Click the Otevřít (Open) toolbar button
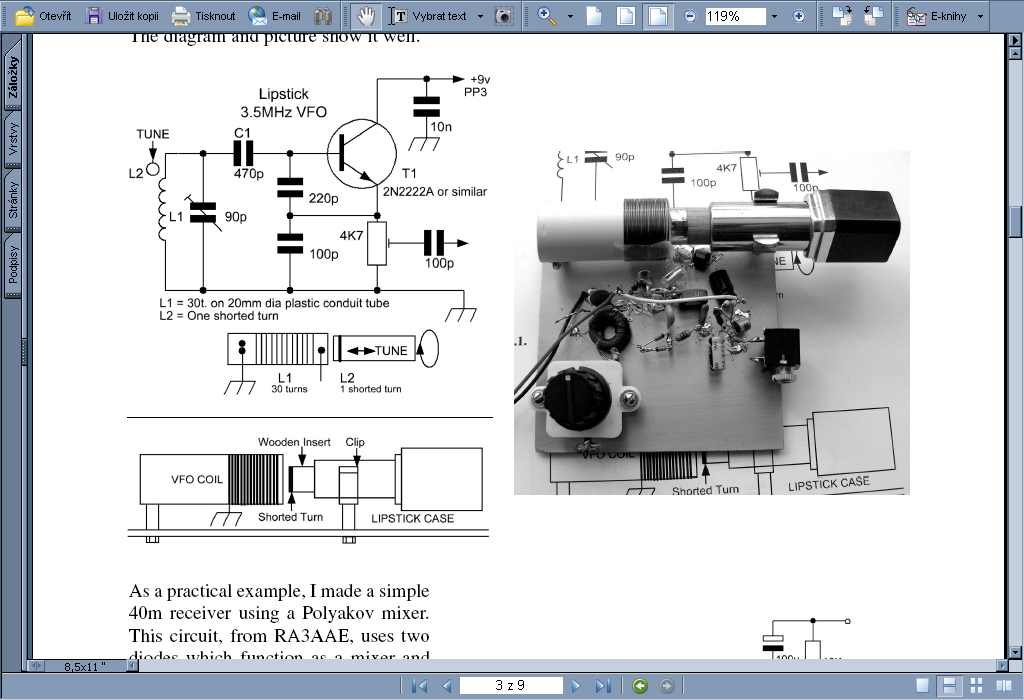Viewport: 1024px width, 700px height. click(x=43, y=16)
